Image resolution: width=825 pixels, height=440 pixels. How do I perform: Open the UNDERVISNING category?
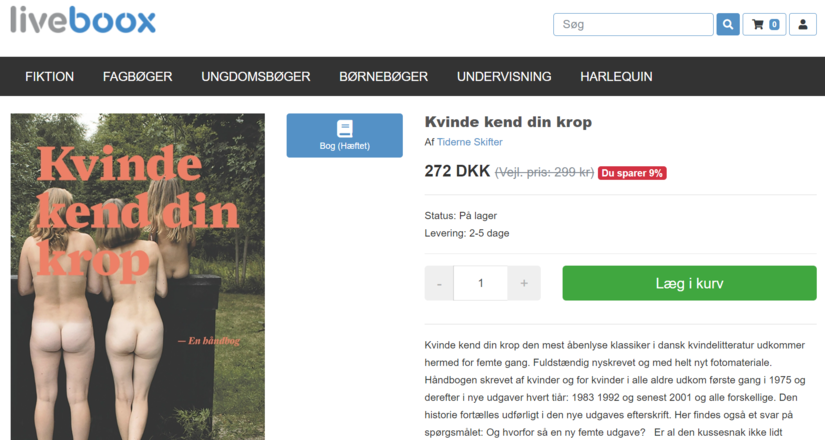pyautogui.click(x=504, y=76)
